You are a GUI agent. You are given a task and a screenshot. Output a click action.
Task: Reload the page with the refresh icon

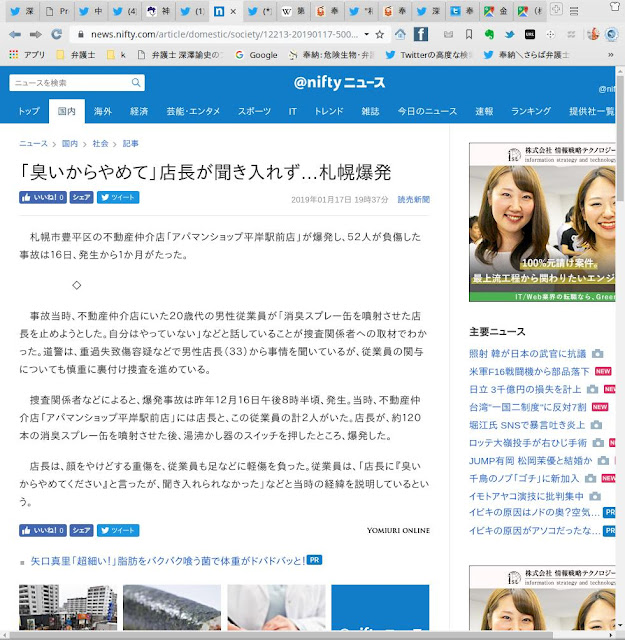pyautogui.click(x=56, y=34)
